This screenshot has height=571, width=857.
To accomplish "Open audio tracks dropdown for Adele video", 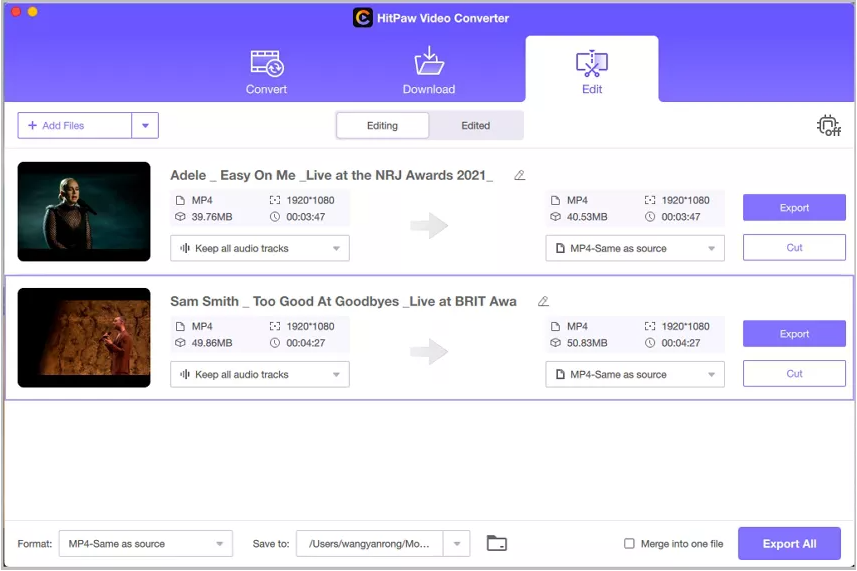I will pyautogui.click(x=260, y=249).
